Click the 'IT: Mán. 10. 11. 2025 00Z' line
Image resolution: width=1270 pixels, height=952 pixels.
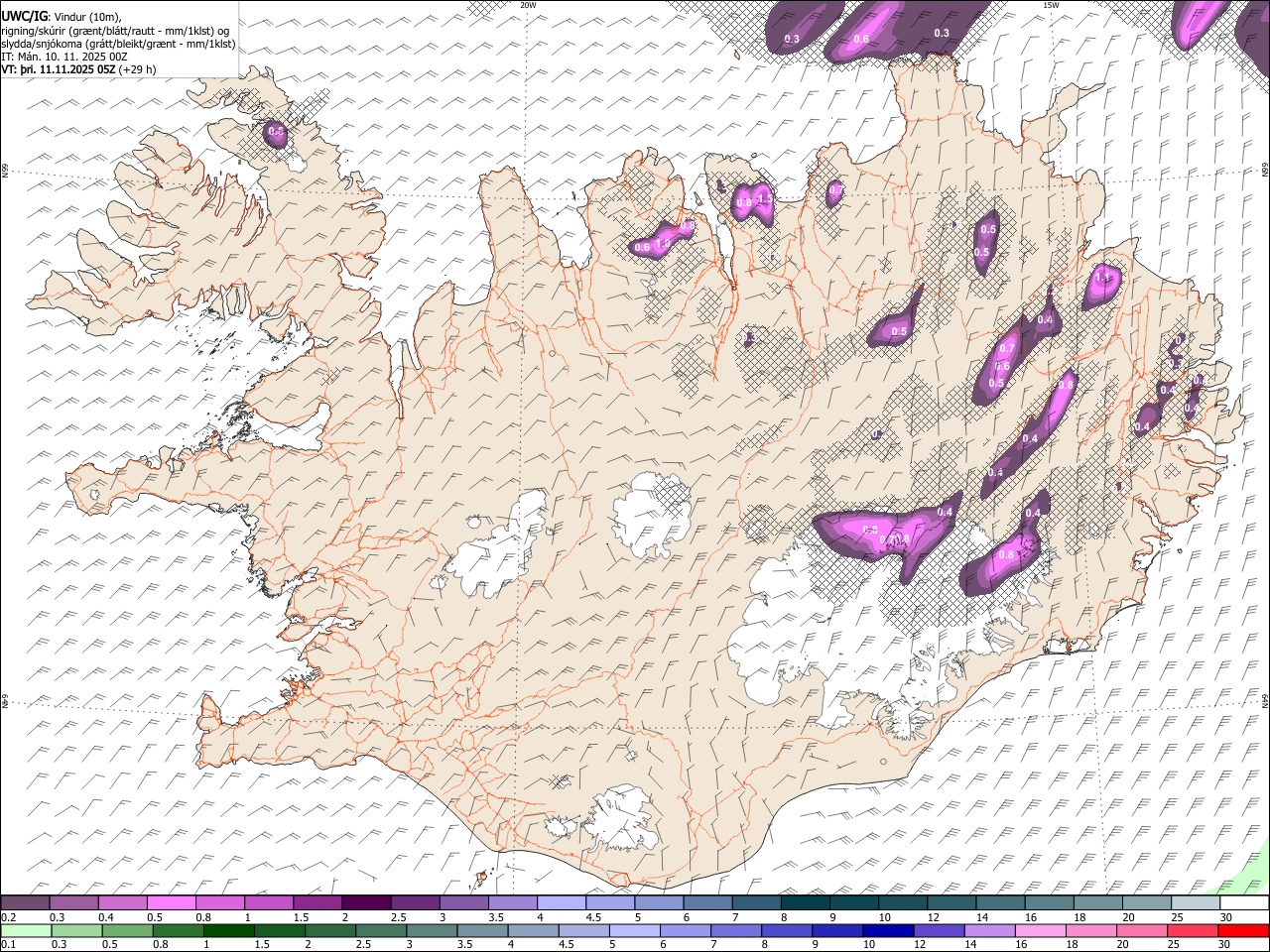[64, 57]
